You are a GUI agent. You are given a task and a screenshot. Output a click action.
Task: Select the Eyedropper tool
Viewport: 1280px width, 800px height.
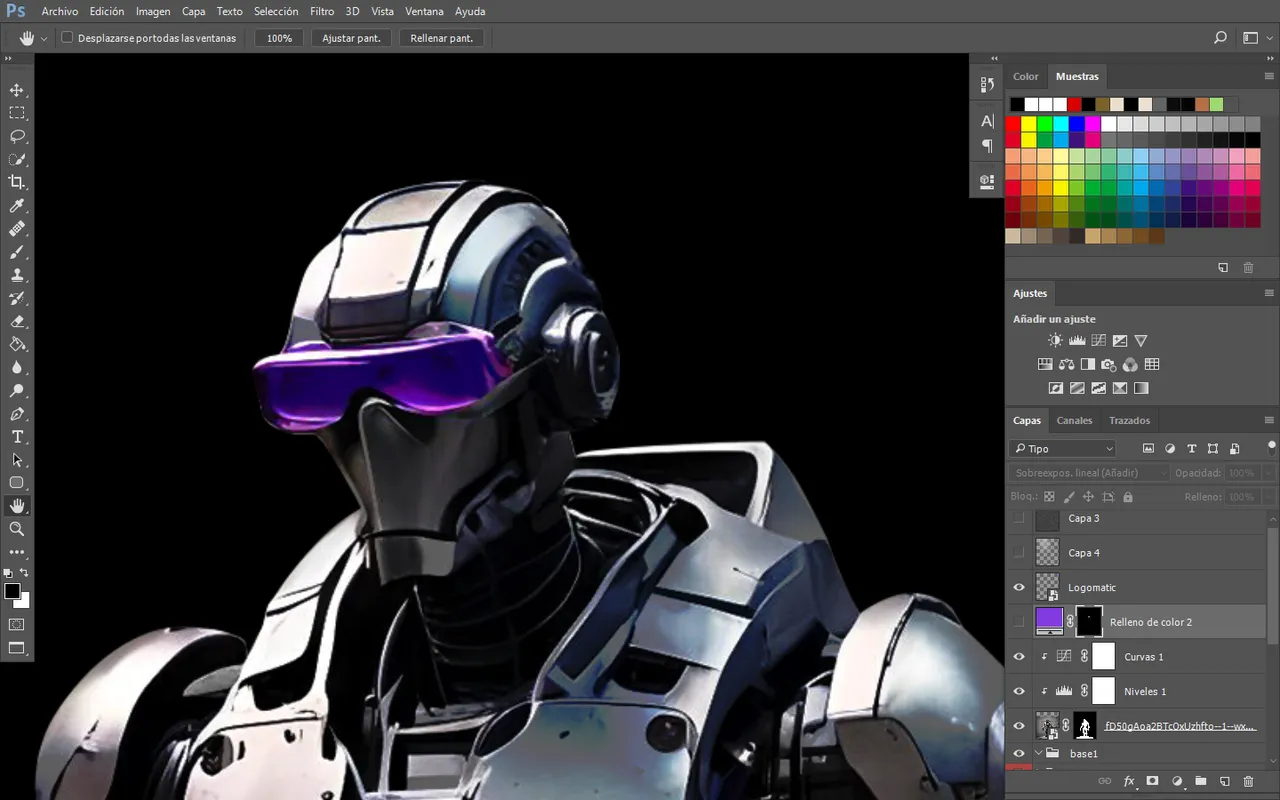(17, 206)
